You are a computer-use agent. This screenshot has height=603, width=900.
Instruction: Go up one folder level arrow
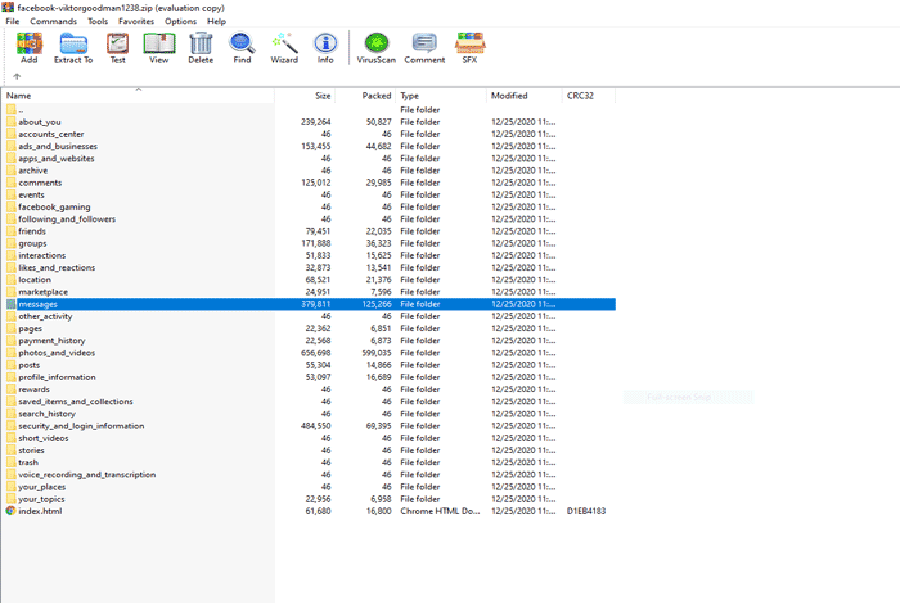[17, 76]
